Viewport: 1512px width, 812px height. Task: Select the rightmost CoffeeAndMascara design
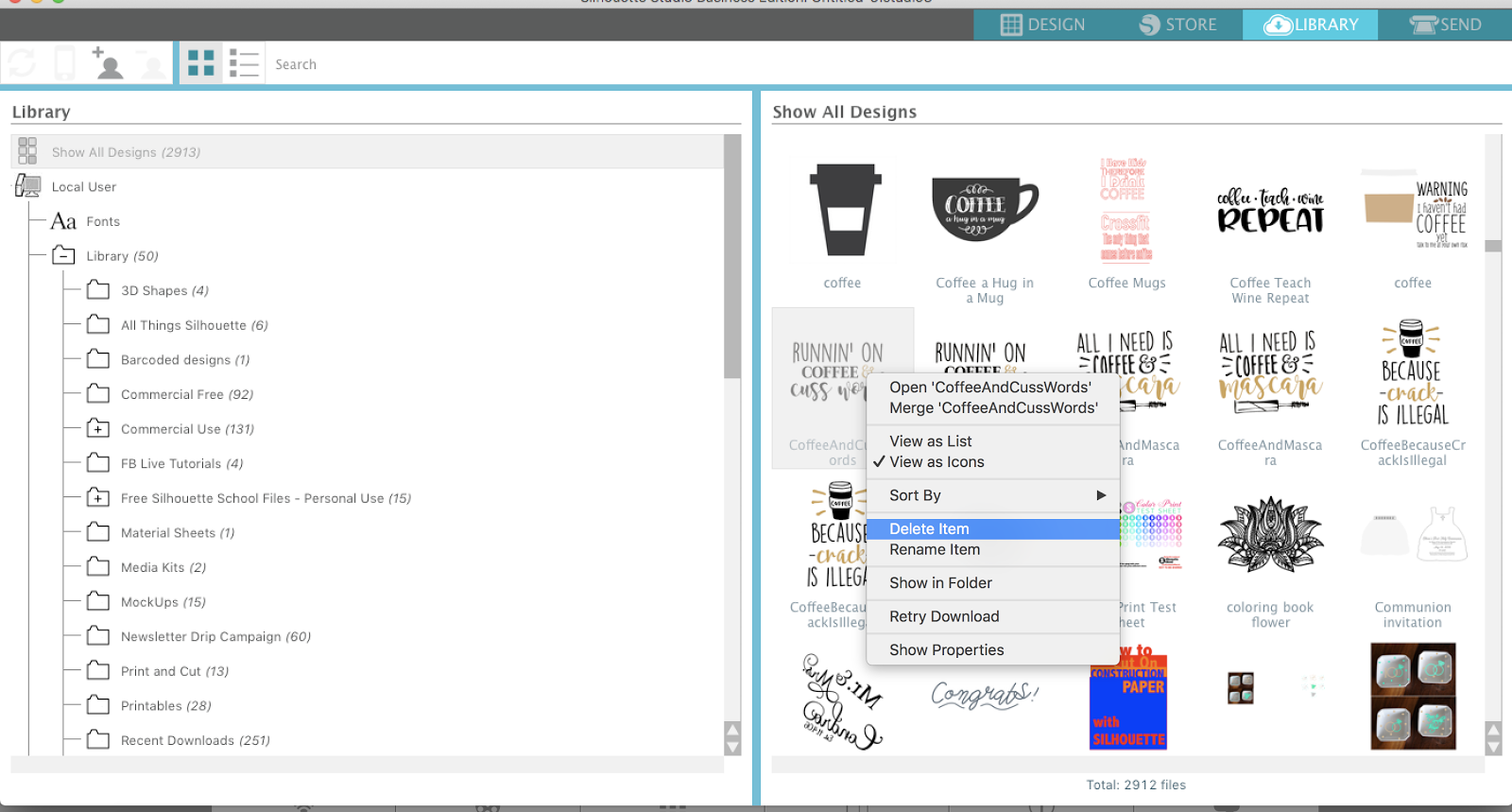(x=1270, y=373)
